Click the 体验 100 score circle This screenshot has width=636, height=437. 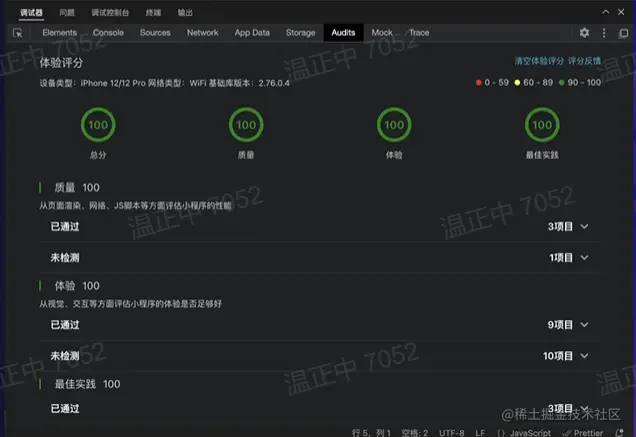coord(394,125)
